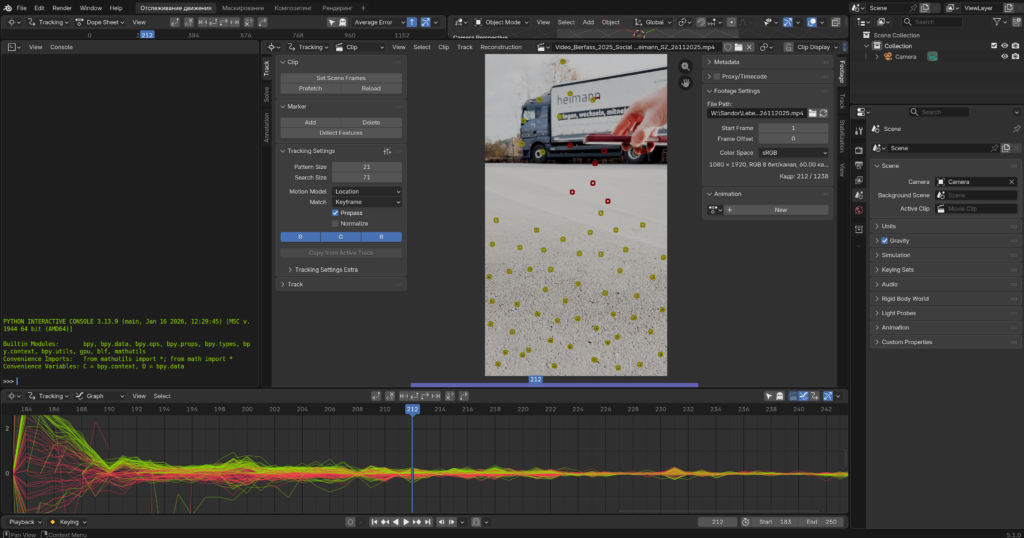This screenshot has width=1024, height=538.
Task: Jump to start frame in the timeline
Action: click(374, 522)
